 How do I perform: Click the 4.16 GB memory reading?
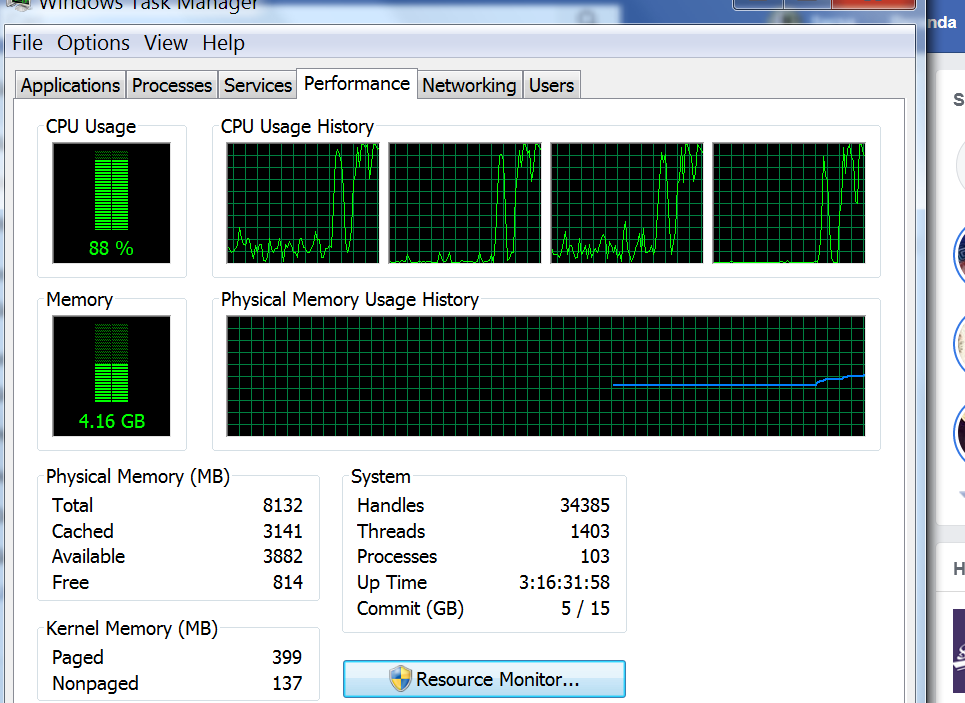tap(112, 422)
